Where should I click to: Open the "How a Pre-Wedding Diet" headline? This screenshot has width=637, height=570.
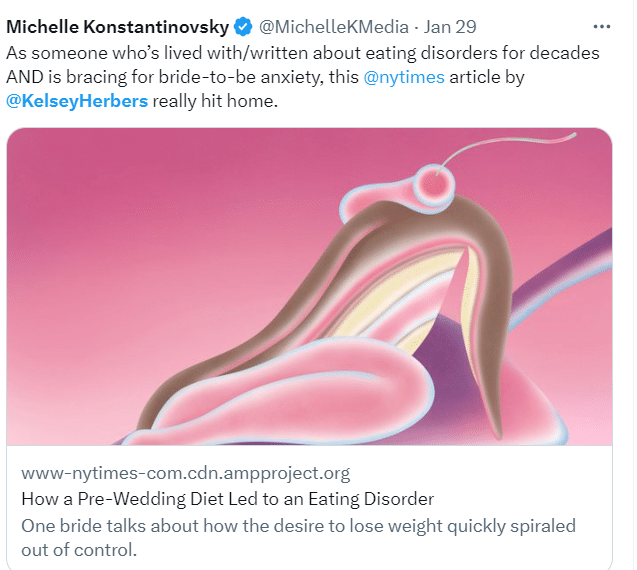(x=227, y=499)
